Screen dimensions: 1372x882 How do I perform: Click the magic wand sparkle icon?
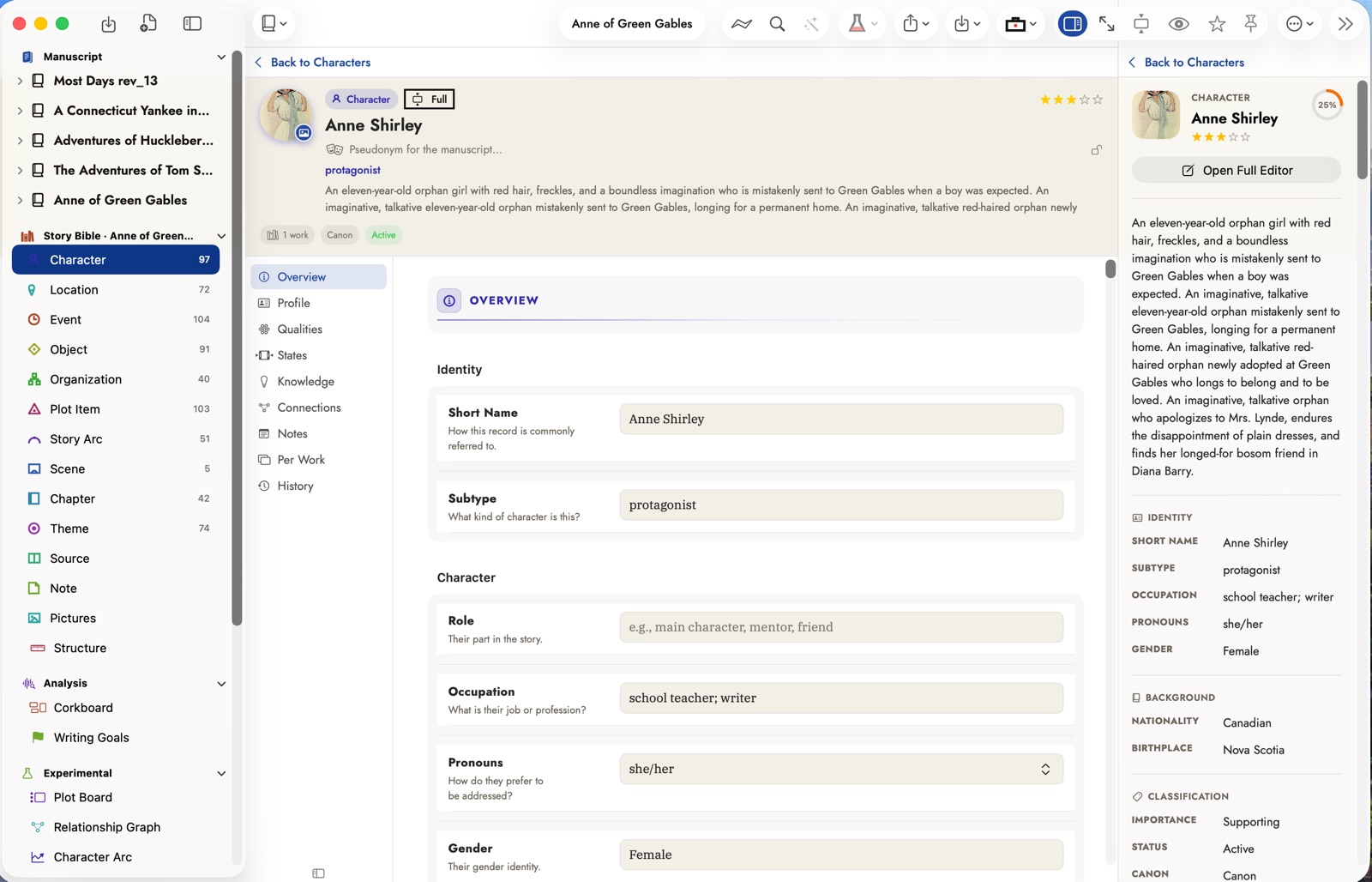click(811, 24)
